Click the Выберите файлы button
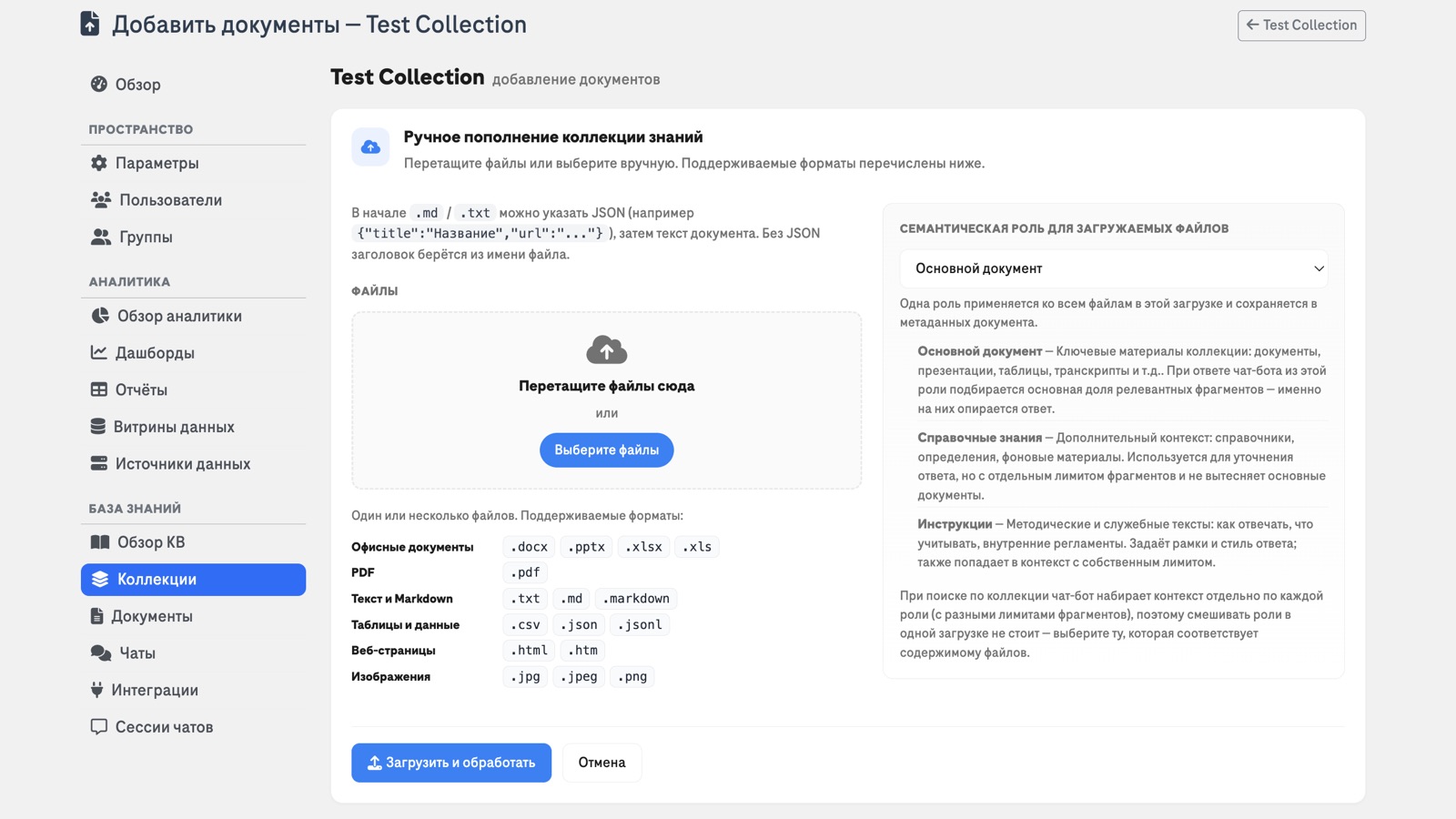This screenshot has height=819, width=1456. 607,450
